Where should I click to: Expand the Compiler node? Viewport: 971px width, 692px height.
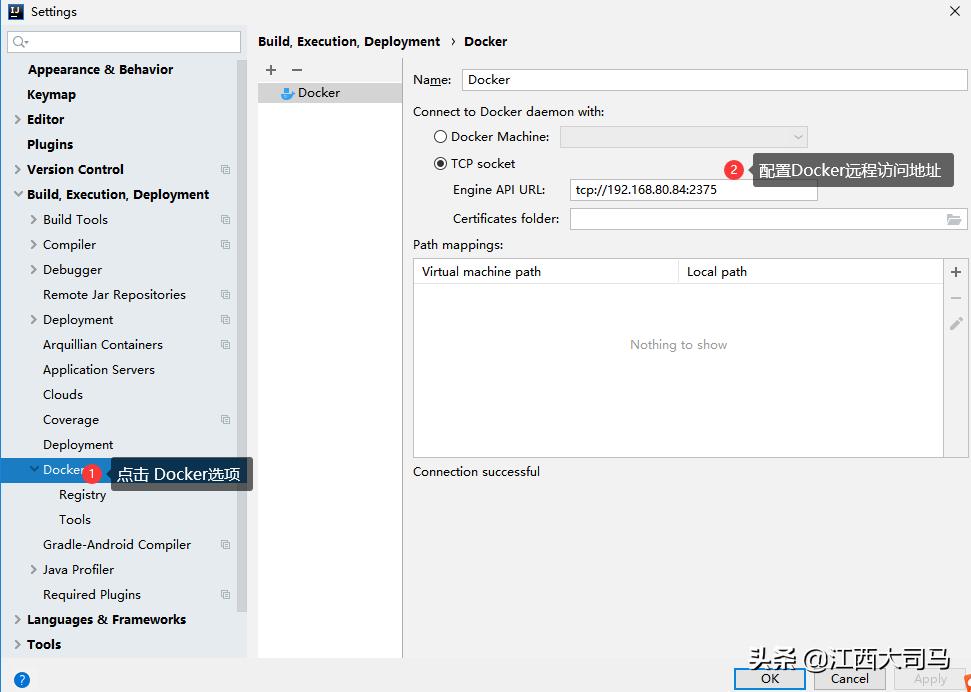click(33, 245)
